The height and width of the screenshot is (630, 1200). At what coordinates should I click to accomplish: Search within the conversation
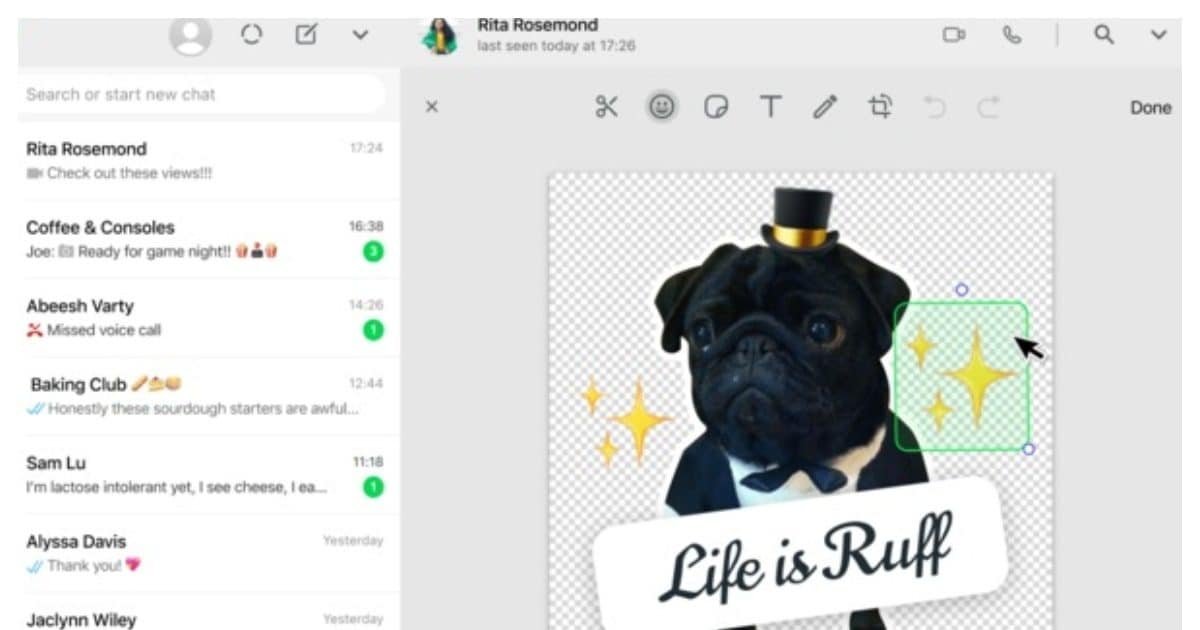[1103, 34]
